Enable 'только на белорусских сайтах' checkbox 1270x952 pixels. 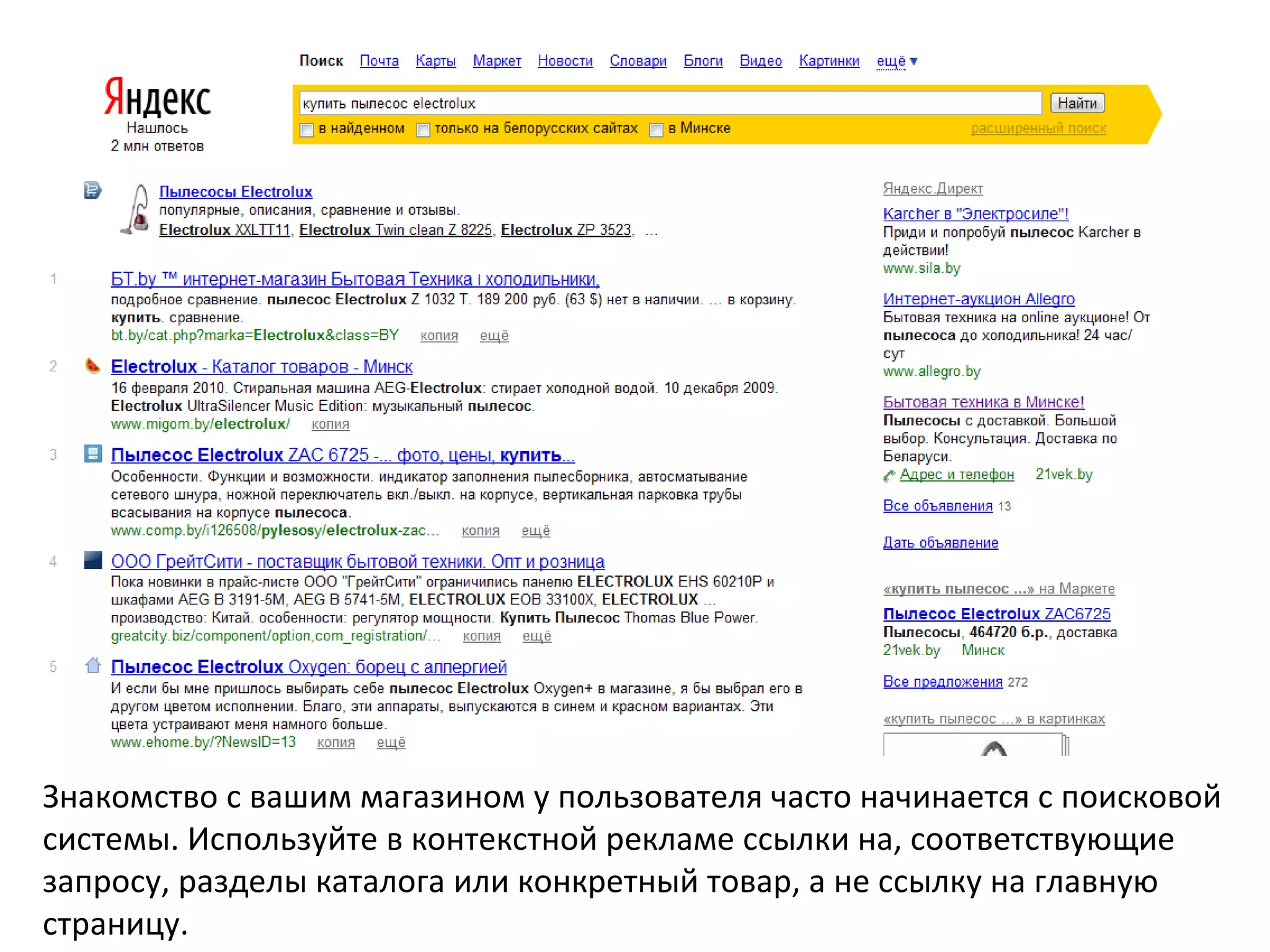(x=423, y=130)
